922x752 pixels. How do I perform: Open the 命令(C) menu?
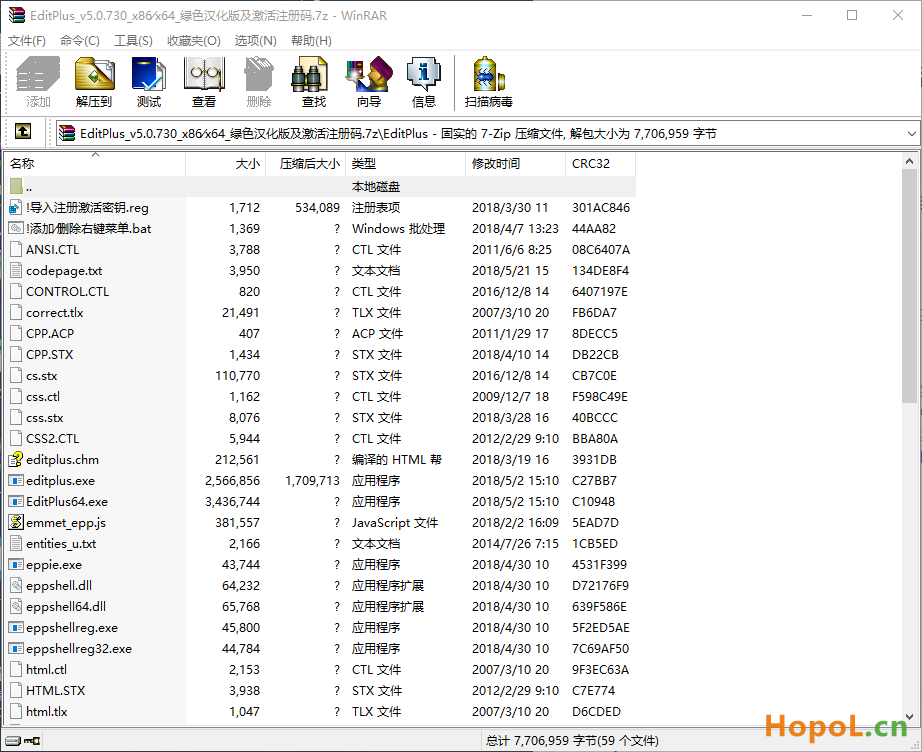coord(80,41)
